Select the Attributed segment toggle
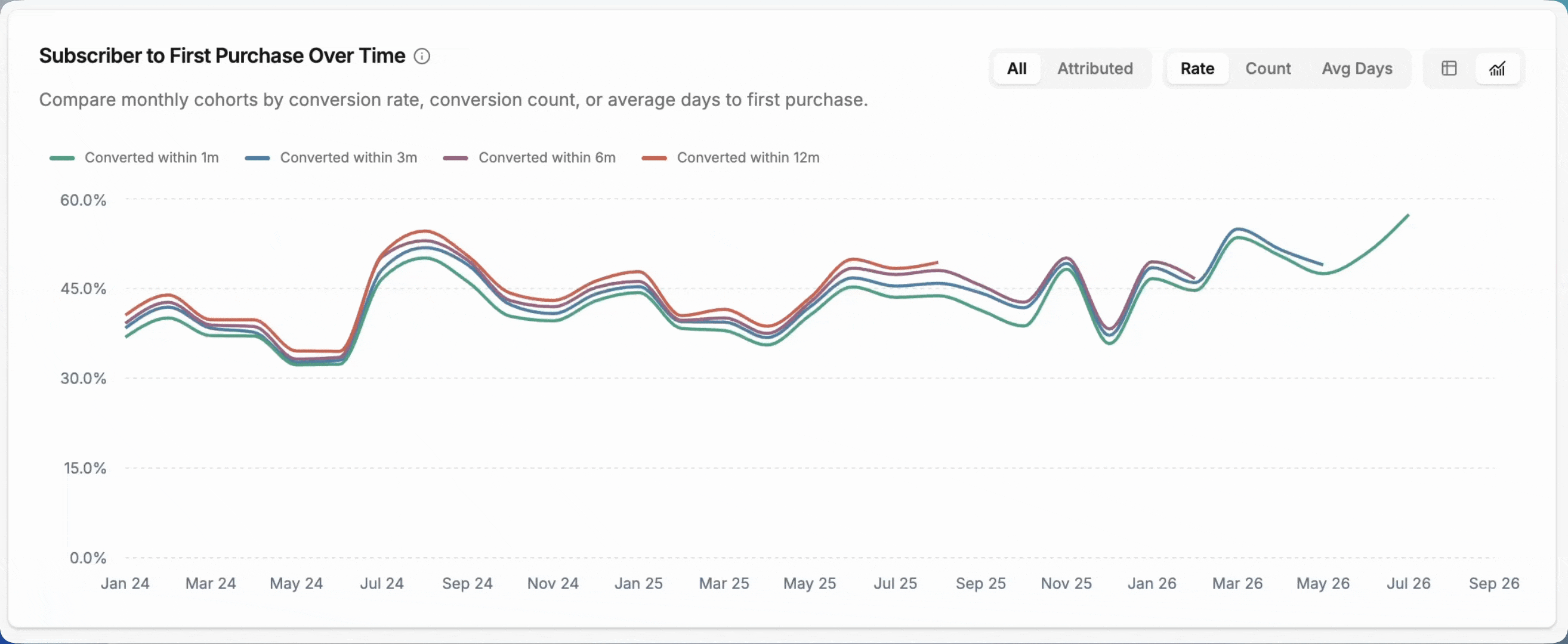This screenshot has height=644, width=1568. (1095, 68)
